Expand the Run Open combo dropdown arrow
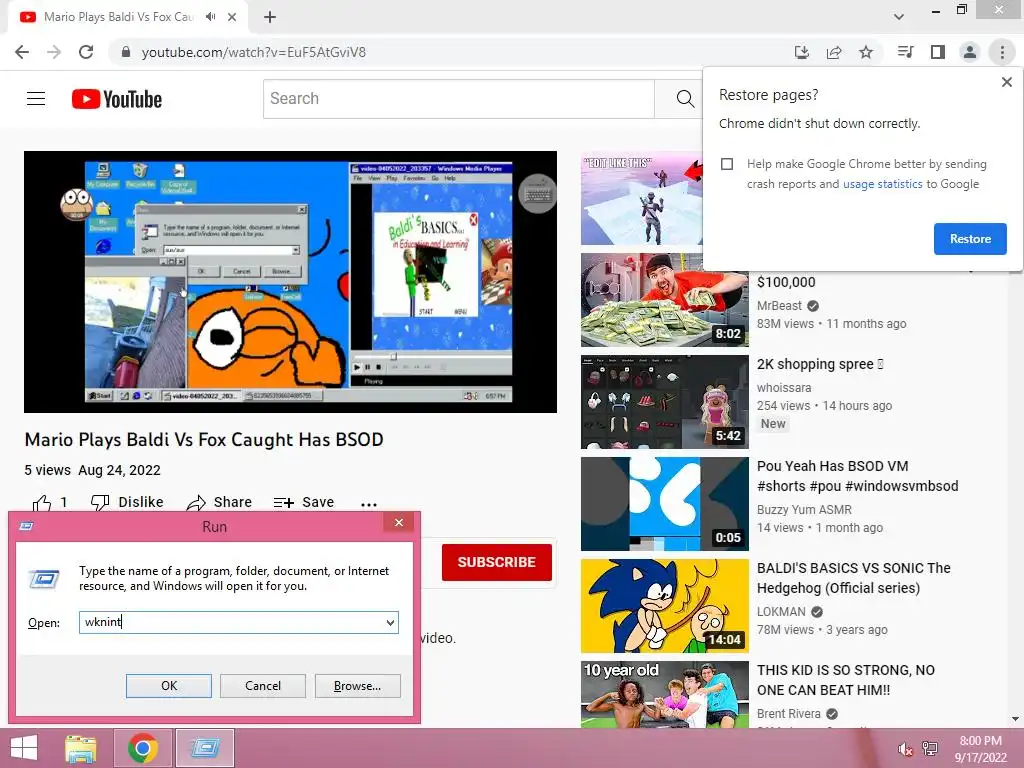 [390, 622]
